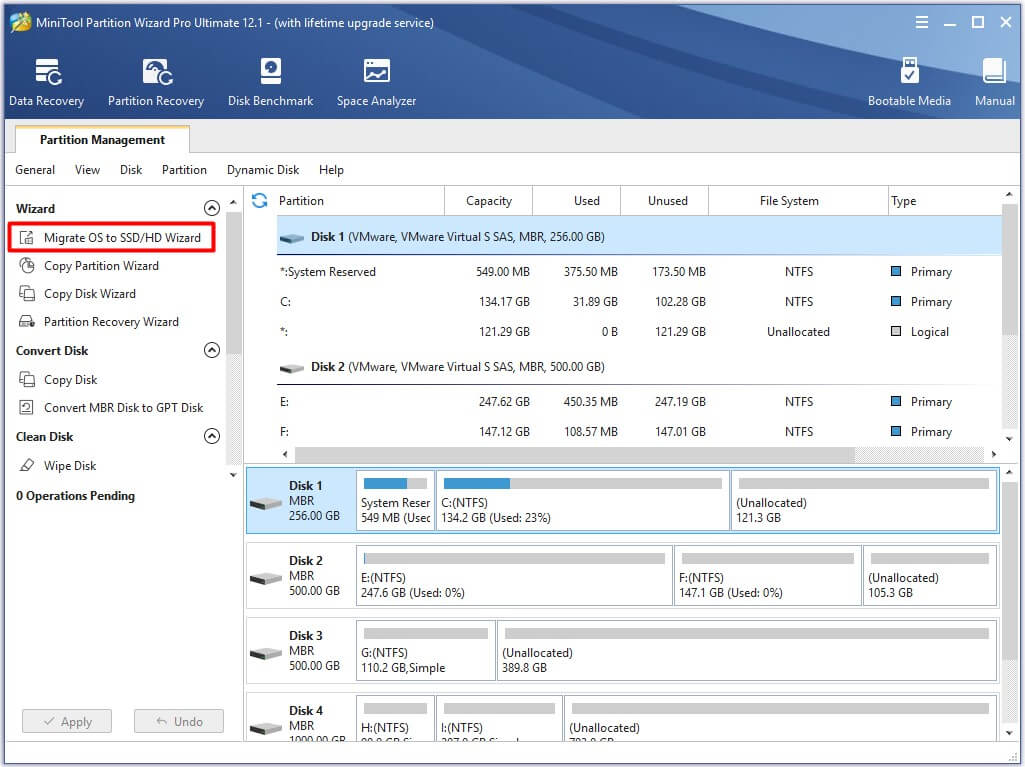
Task: Select the Disk 2 drive icon in the disk map
Action: coord(266,578)
